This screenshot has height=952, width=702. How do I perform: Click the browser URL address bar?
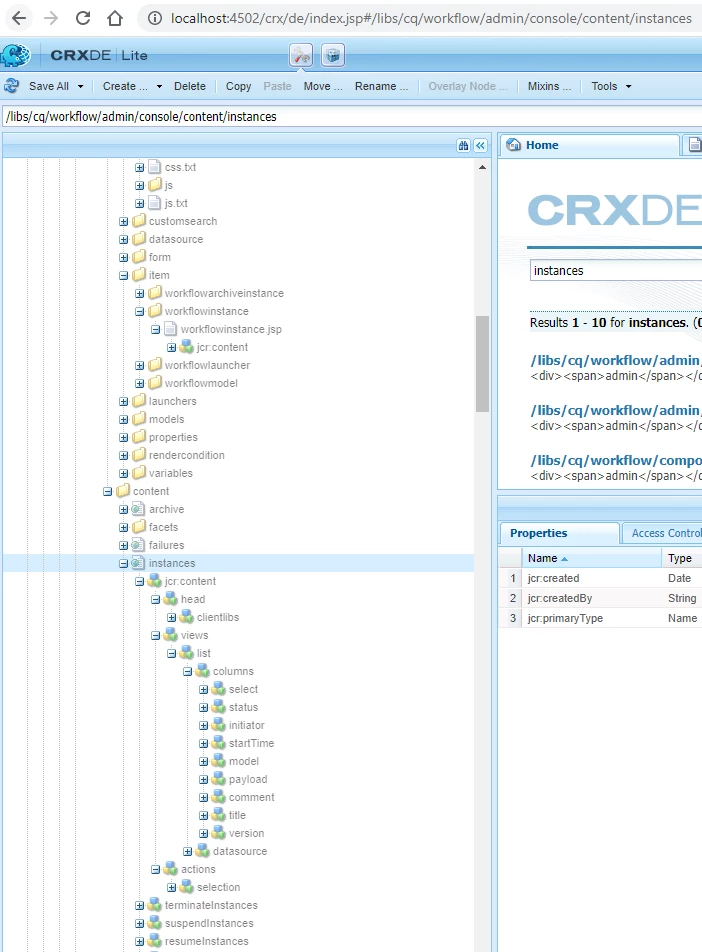click(x=431, y=18)
